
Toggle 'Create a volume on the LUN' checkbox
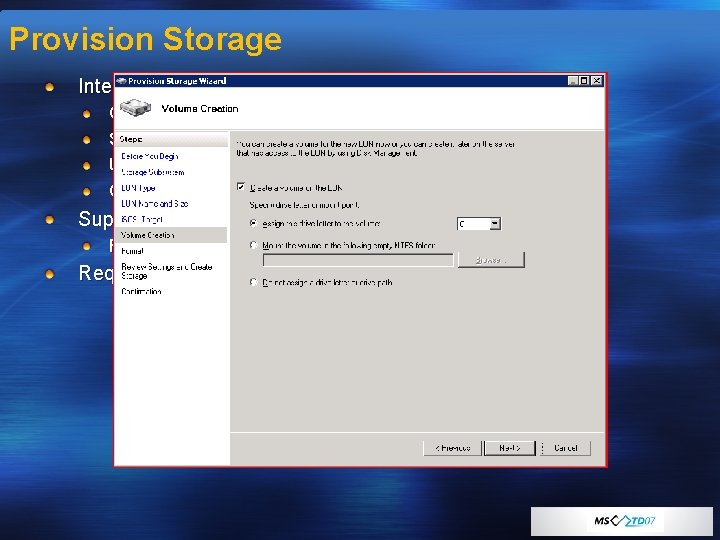tap(241, 186)
